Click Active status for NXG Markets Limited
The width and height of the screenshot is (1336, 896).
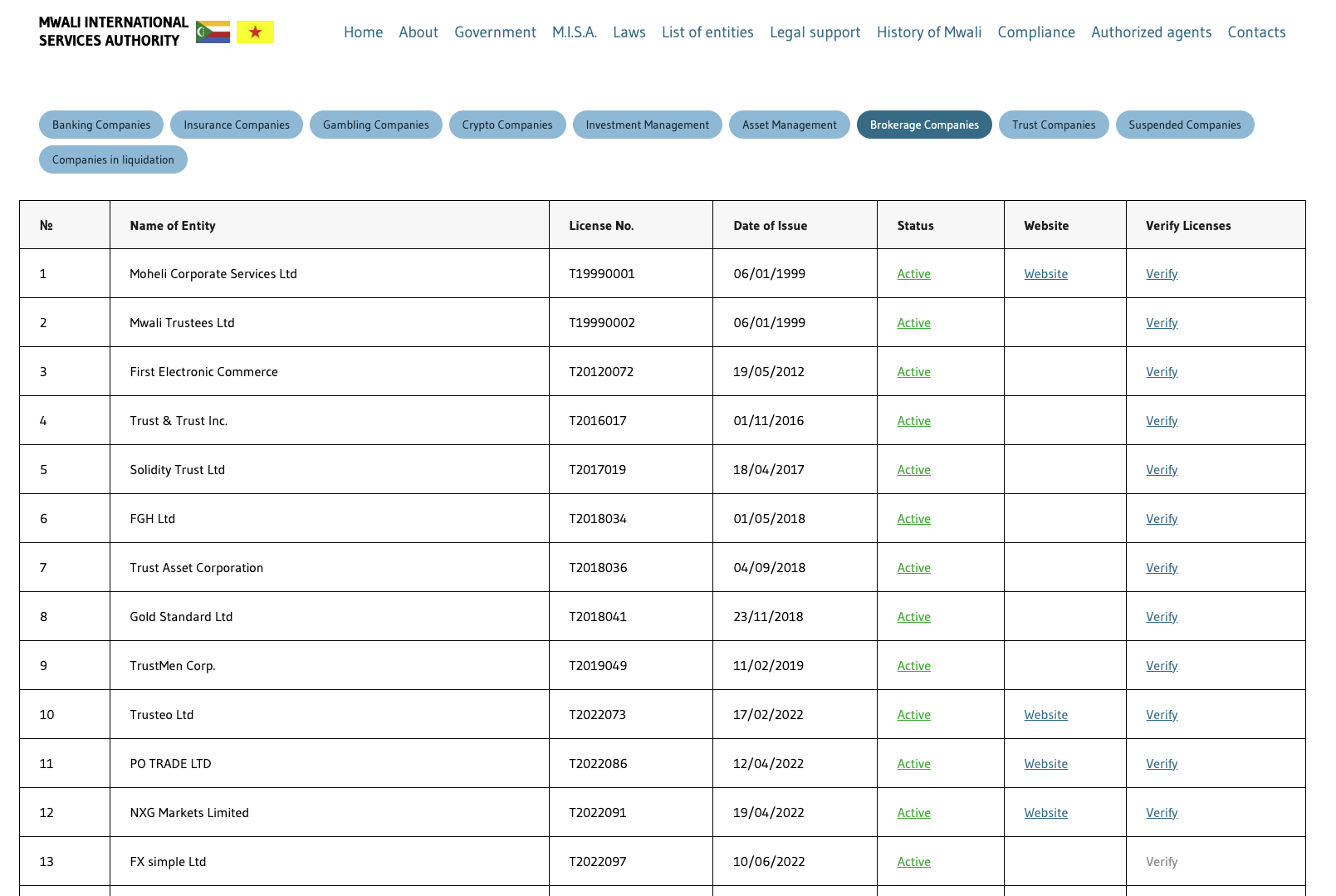[913, 813]
